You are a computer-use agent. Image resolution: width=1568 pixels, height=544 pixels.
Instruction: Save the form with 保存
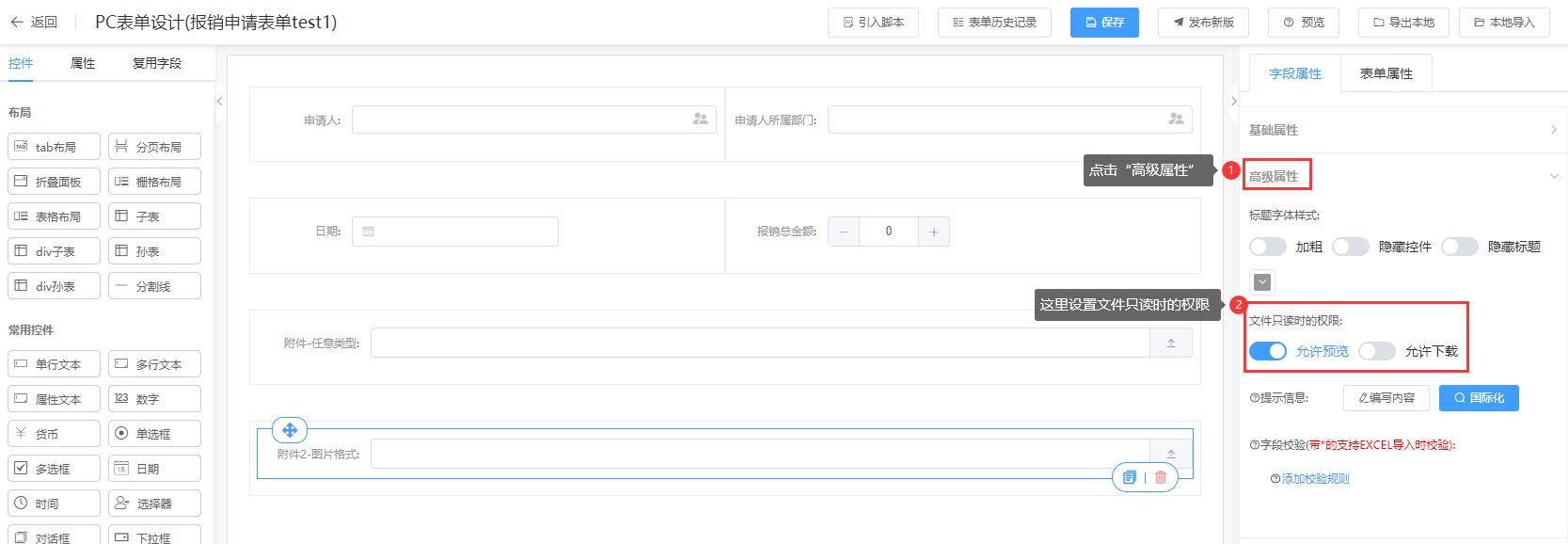coord(1104,23)
